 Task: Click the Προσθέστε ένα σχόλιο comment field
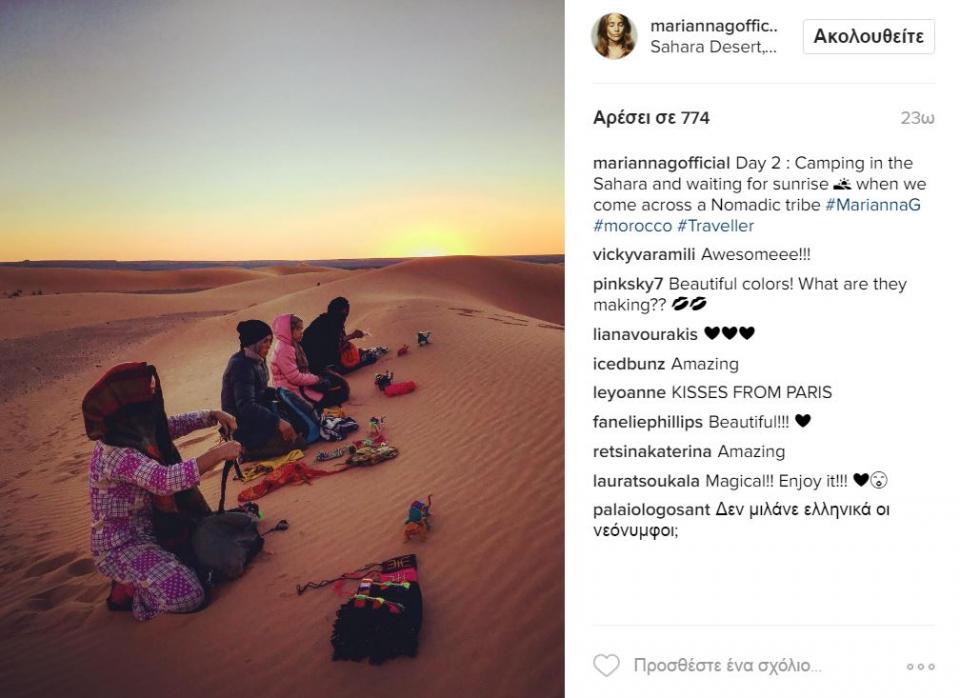727,666
